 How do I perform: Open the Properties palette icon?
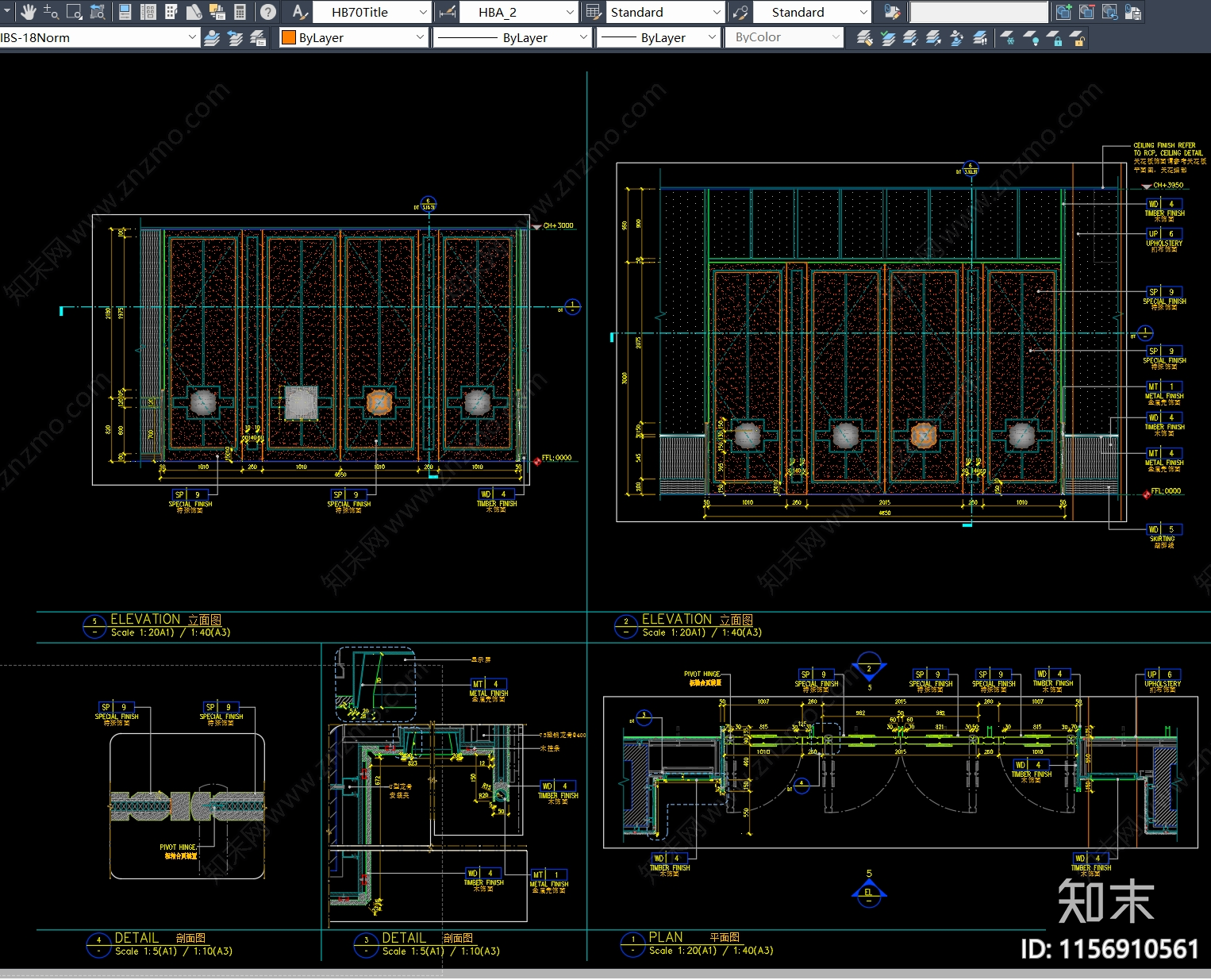(x=125, y=12)
